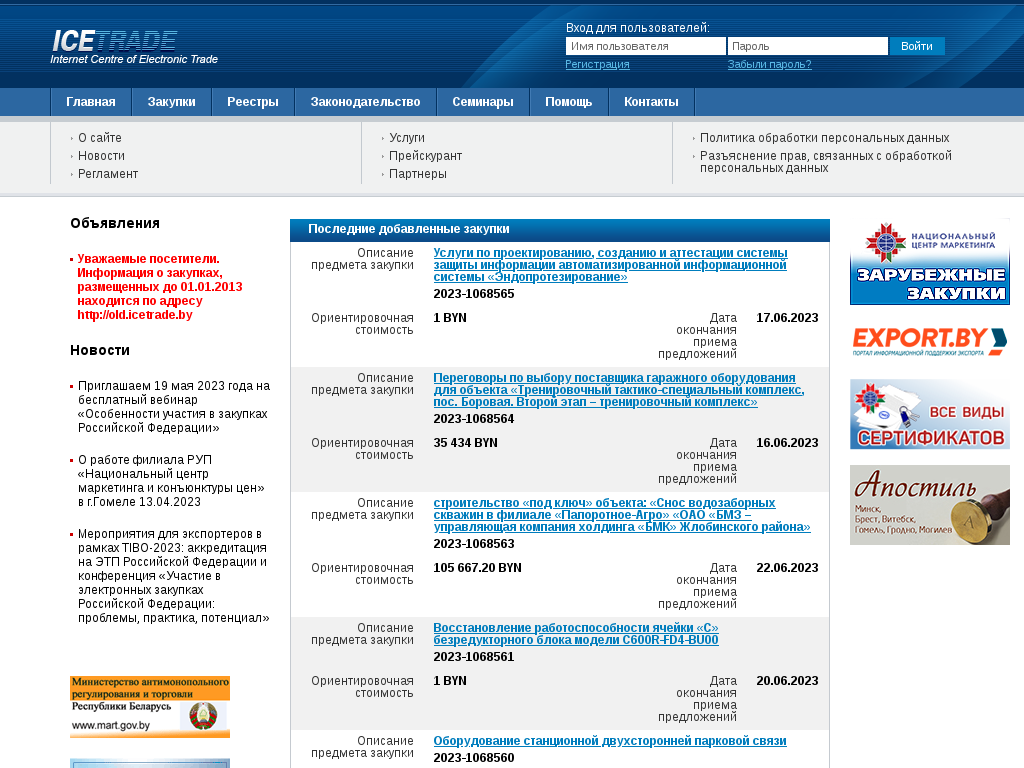This screenshot has height=768, width=1024.
Task: Open the гаражного оборудования purchase link
Action: [618, 390]
